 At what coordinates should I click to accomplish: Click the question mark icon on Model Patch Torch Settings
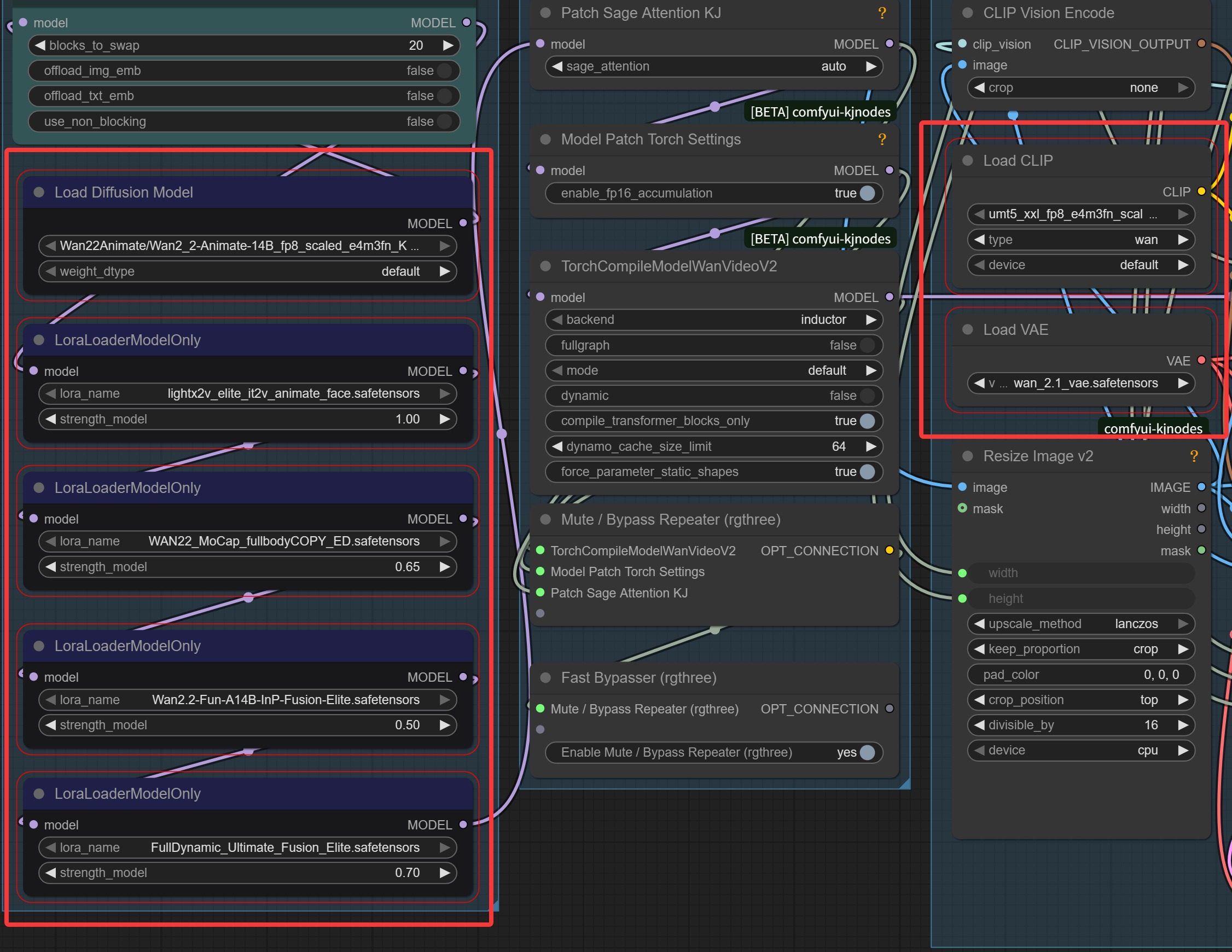tap(882, 140)
